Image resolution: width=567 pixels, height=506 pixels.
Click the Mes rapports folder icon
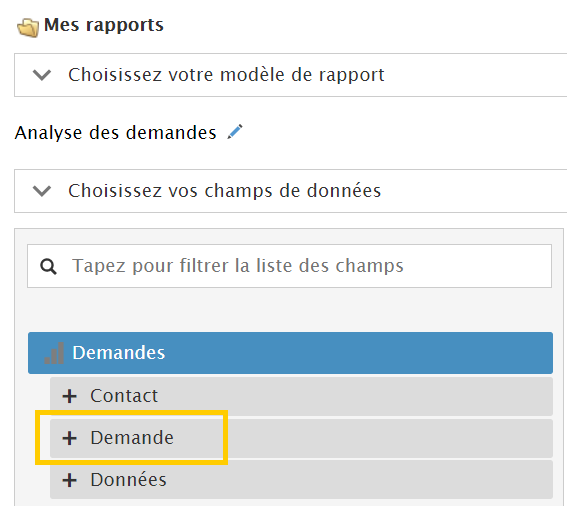tap(28, 28)
